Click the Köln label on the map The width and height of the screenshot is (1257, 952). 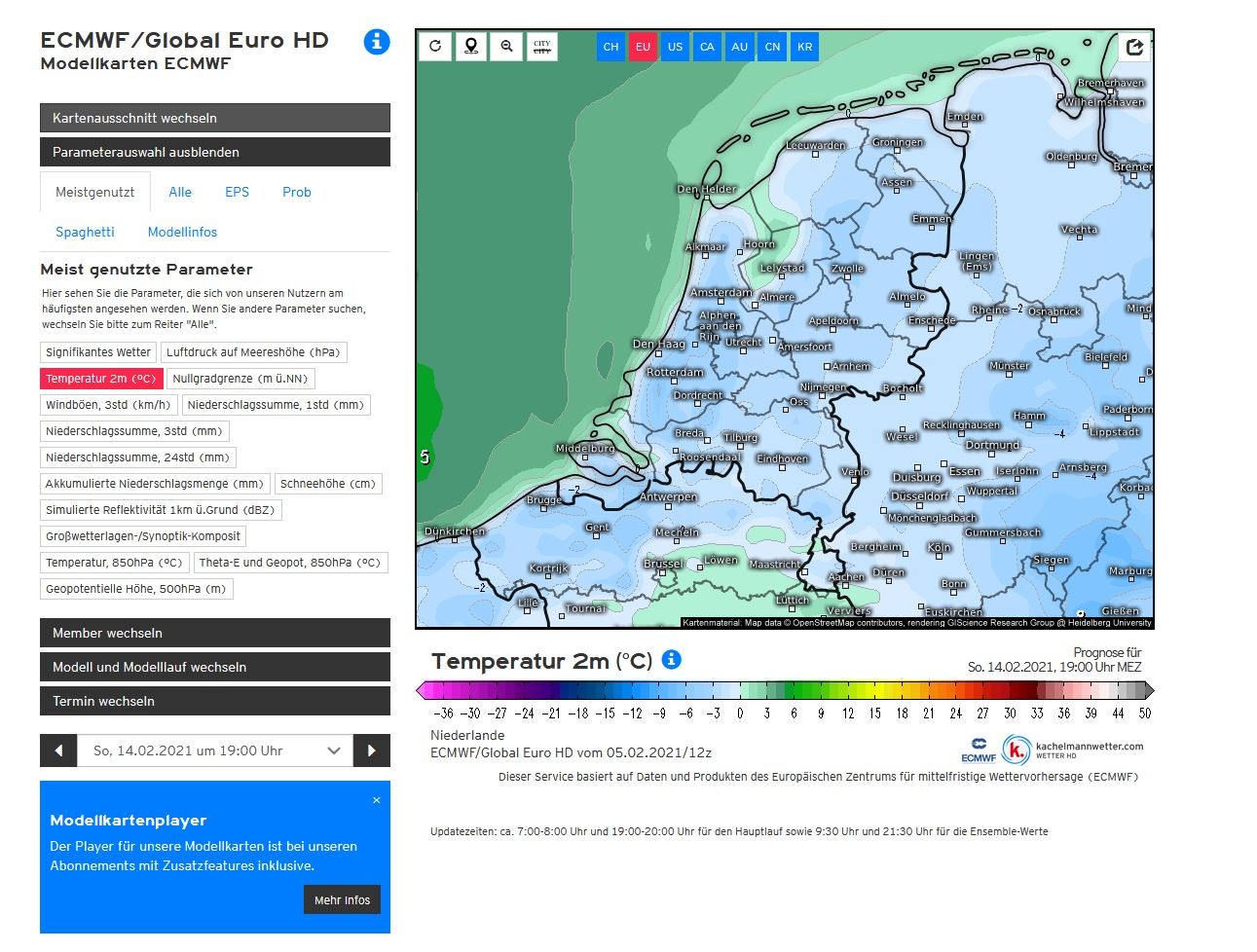pyautogui.click(x=939, y=547)
